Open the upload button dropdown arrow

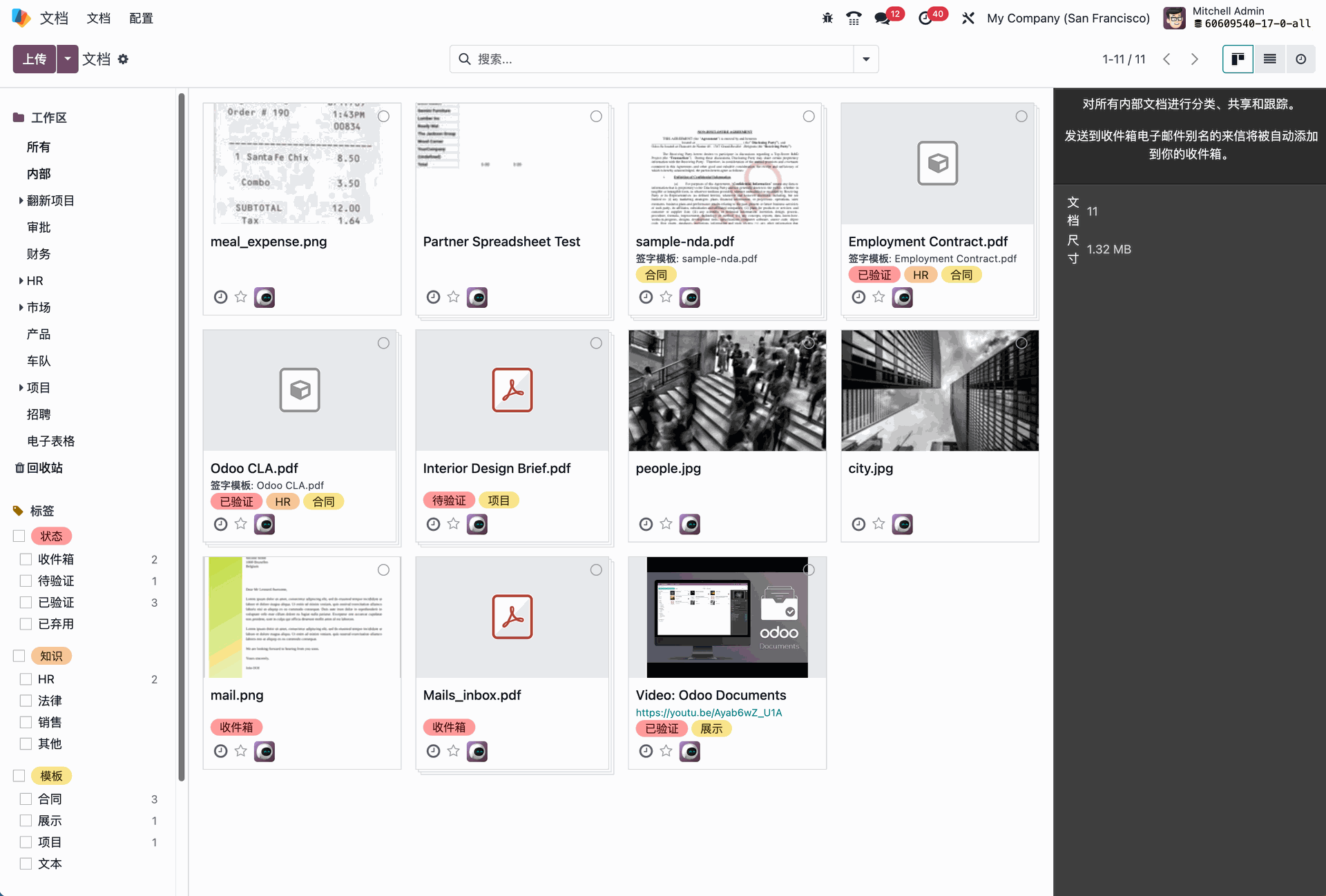coord(67,59)
